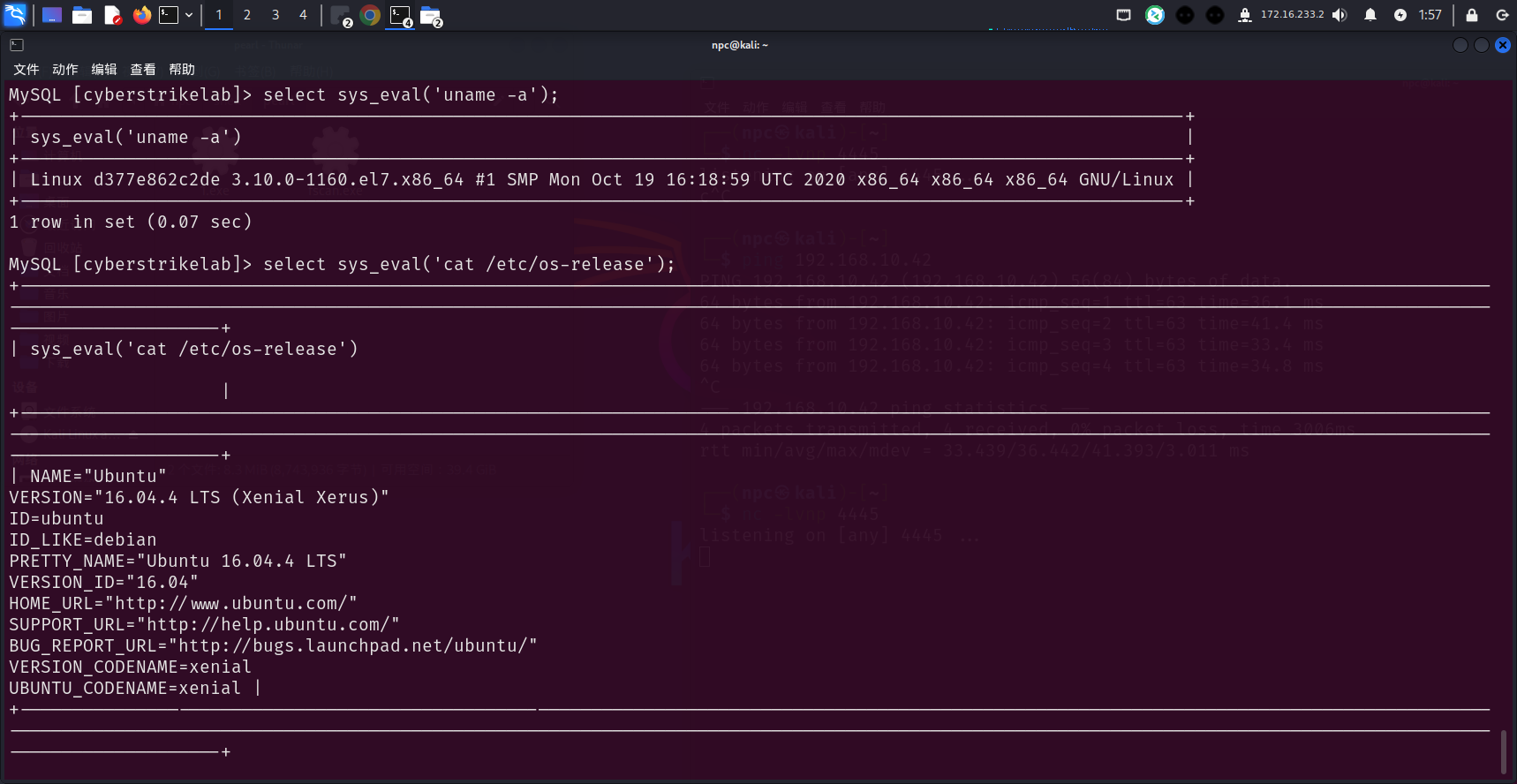Click the HOME_URL ubuntu.com line
This screenshot has height=784, width=1517.
pyautogui.click(x=184, y=603)
